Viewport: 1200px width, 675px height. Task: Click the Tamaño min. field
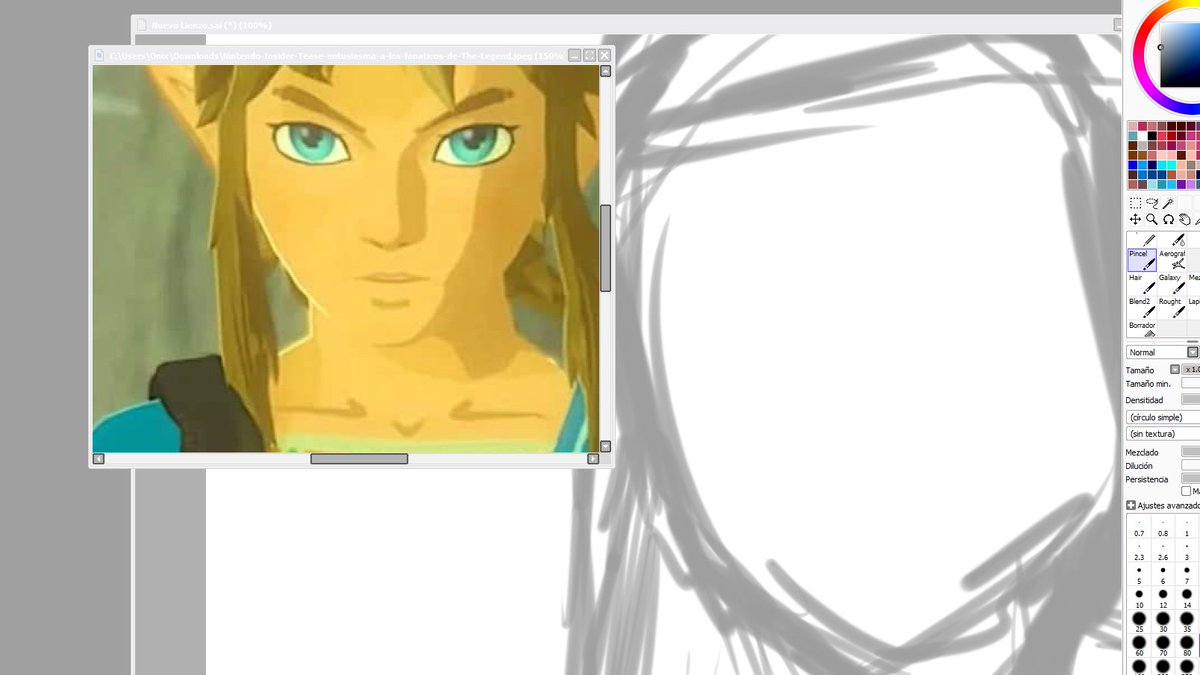1191,383
